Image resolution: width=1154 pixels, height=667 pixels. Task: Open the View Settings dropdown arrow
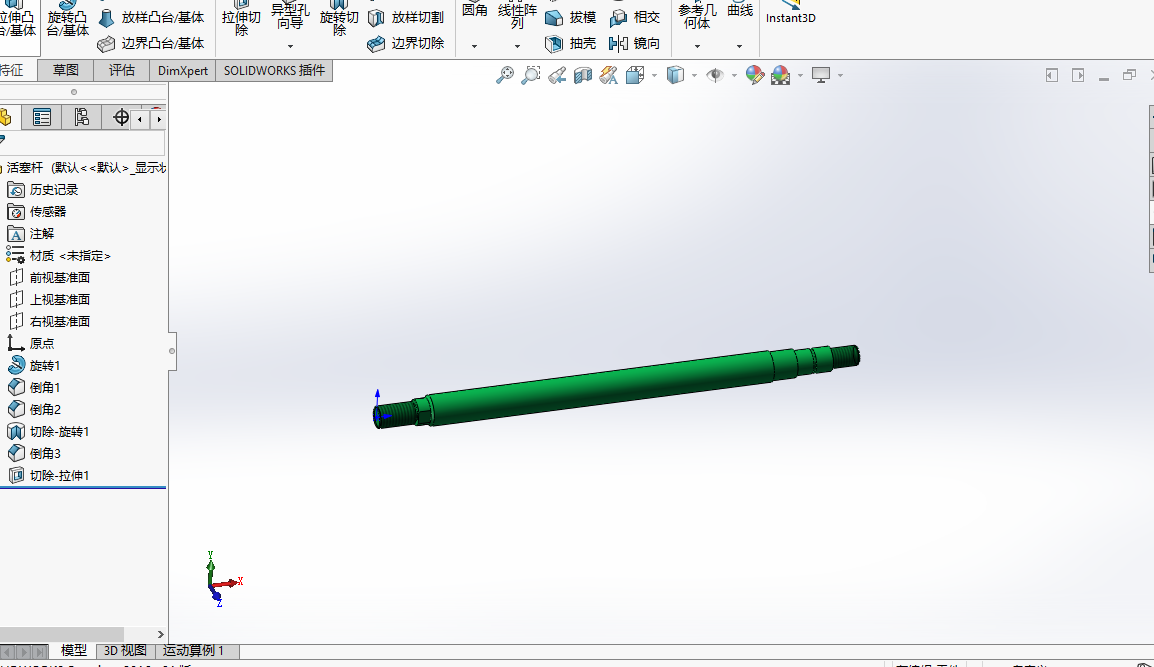(x=840, y=75)
